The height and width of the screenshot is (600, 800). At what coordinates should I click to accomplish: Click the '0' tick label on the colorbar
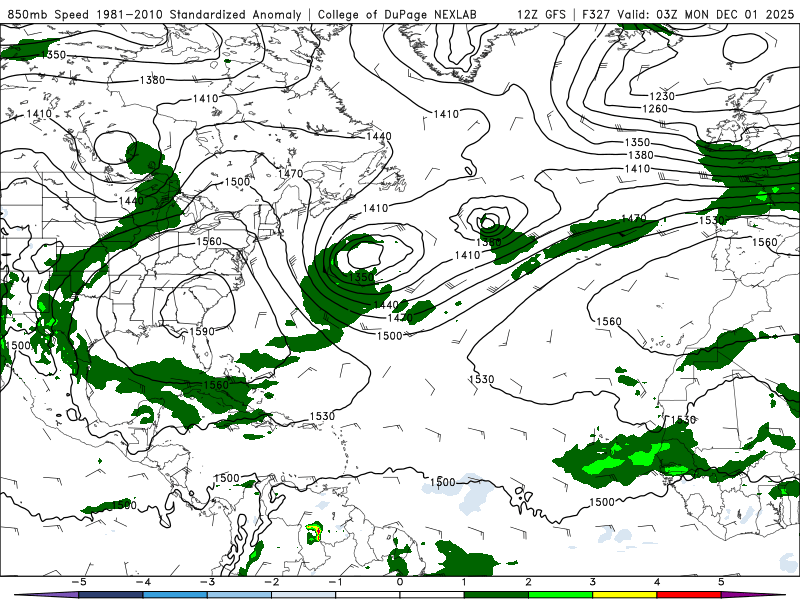point(399,582)
